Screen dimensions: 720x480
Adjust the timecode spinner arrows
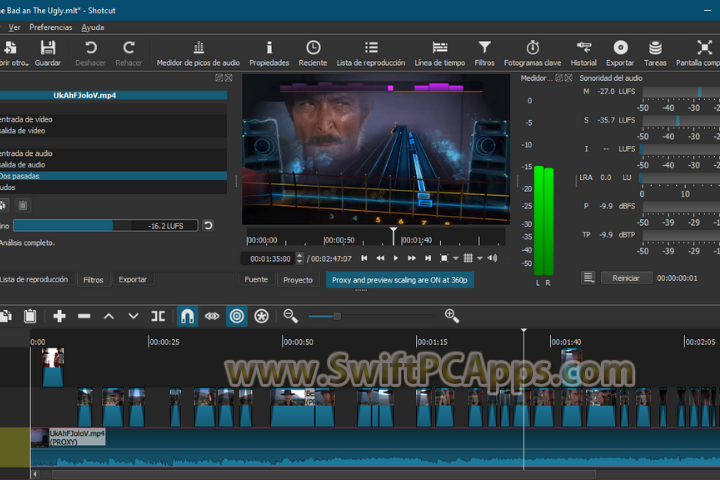(x=299, y=259)
